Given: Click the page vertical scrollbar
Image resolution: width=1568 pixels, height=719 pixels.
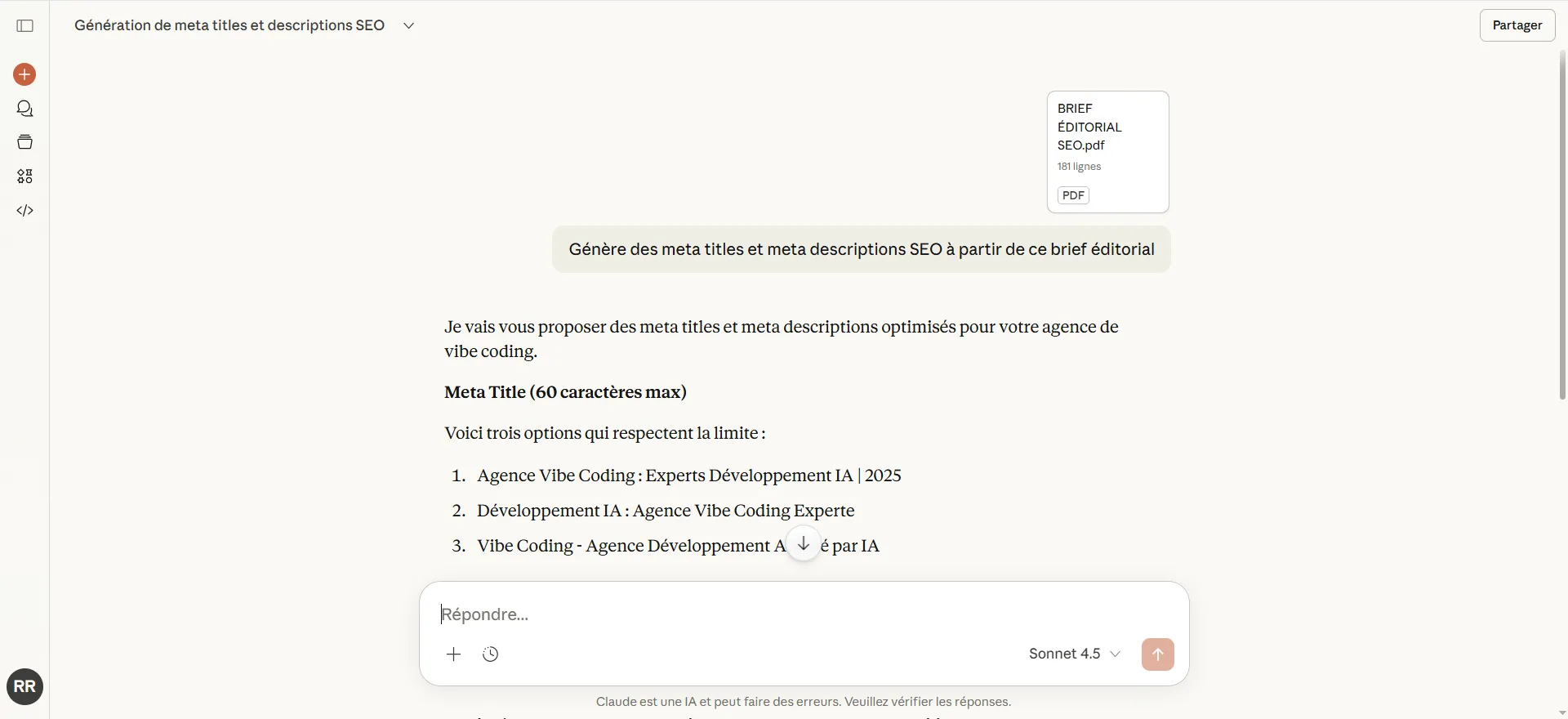Looking at the screenshot, I should [x=1562, y=225].
